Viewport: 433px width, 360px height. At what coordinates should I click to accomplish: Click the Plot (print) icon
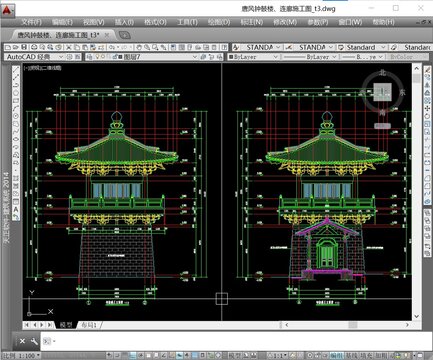pos(33,47)
